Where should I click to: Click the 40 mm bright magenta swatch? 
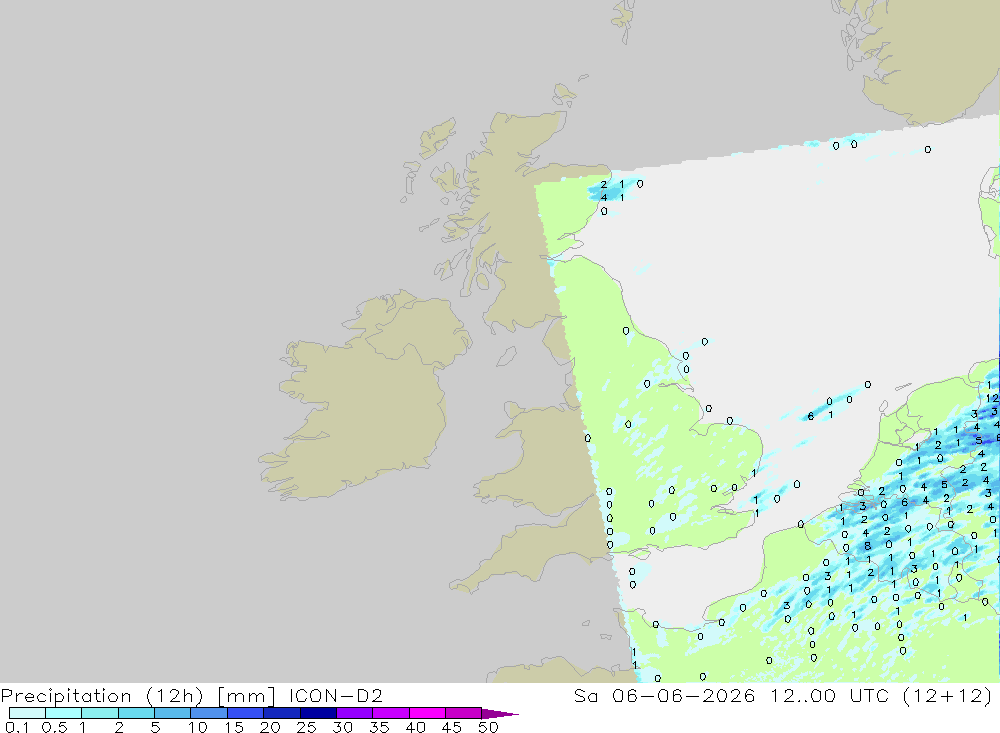click(427, 713)
